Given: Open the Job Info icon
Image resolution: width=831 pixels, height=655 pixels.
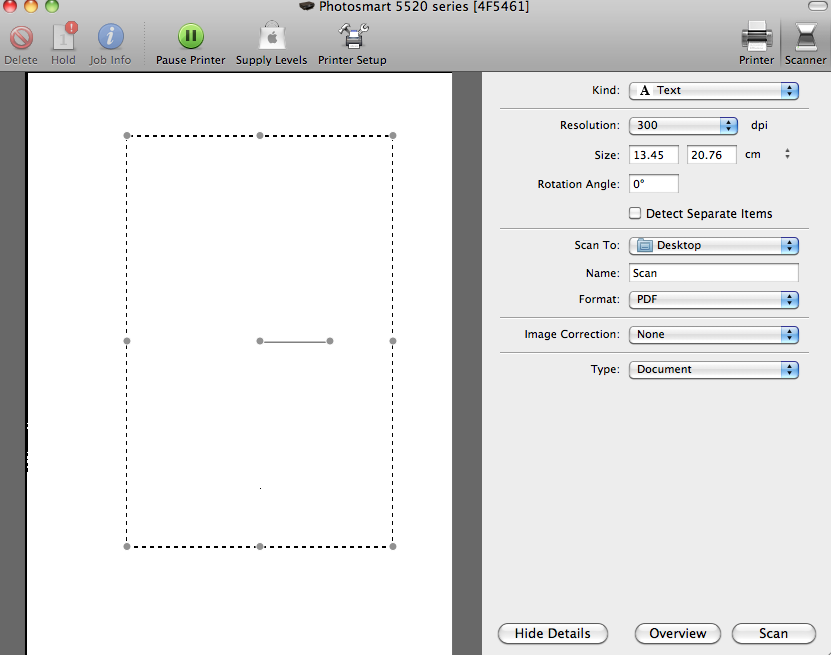Looking at the screenshot, I should [x=110, y=37].
